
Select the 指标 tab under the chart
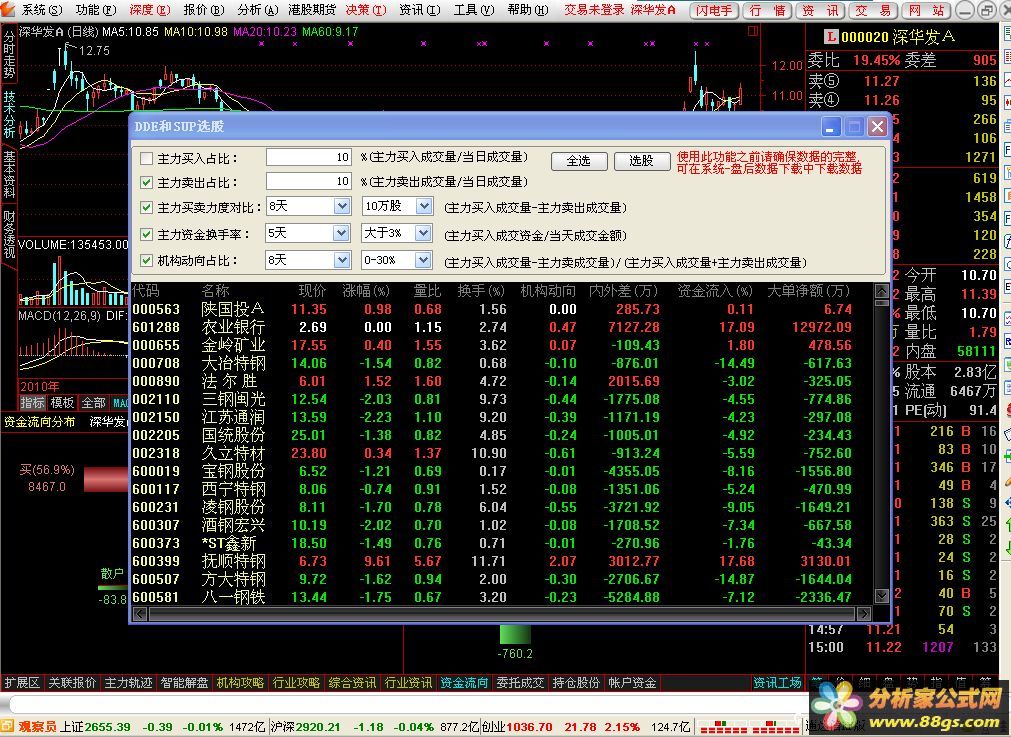(x=32, y=403)
